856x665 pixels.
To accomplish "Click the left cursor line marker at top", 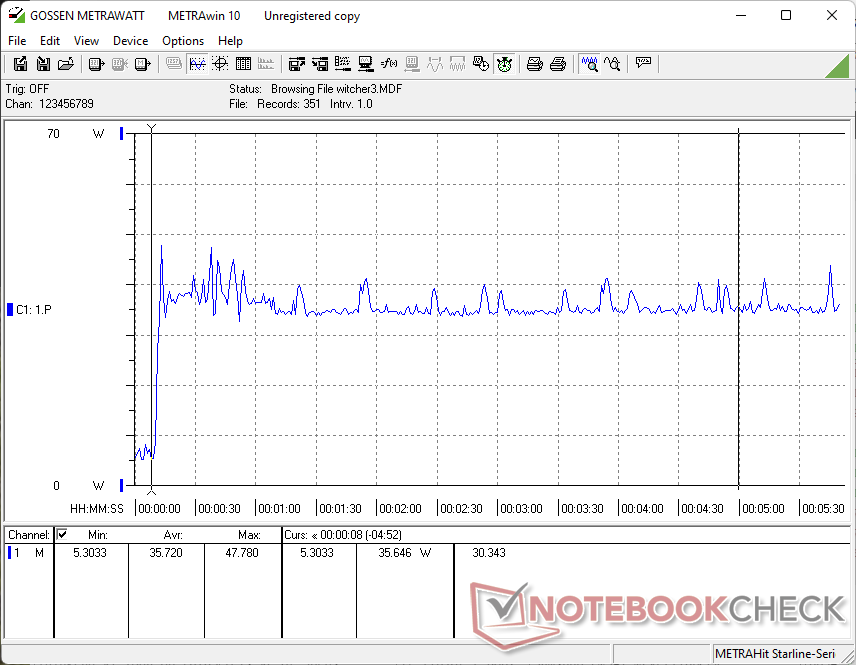I will point(151,128).
